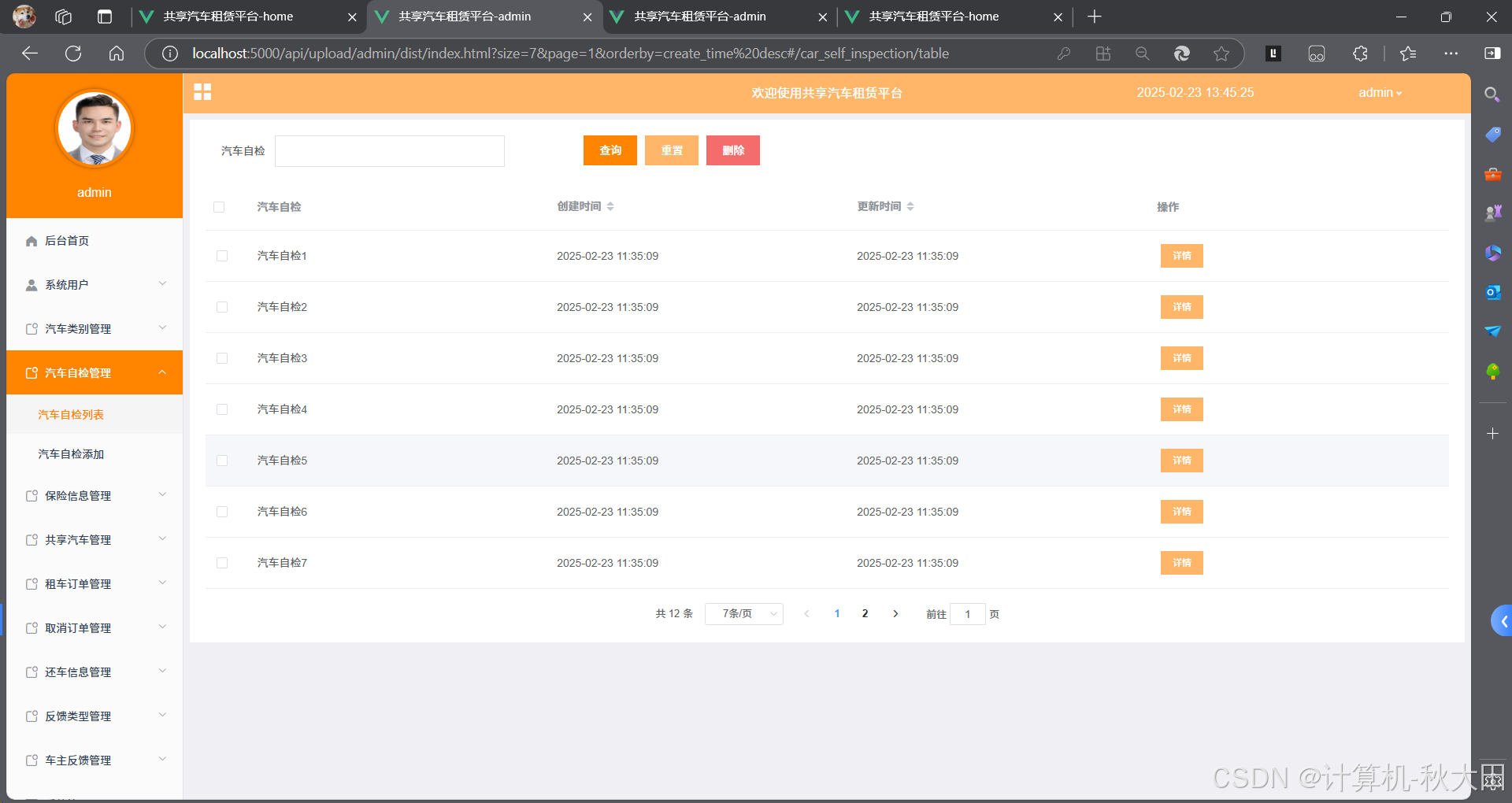Open sidebar tools briefcase icon

[x=1492, y=174]
